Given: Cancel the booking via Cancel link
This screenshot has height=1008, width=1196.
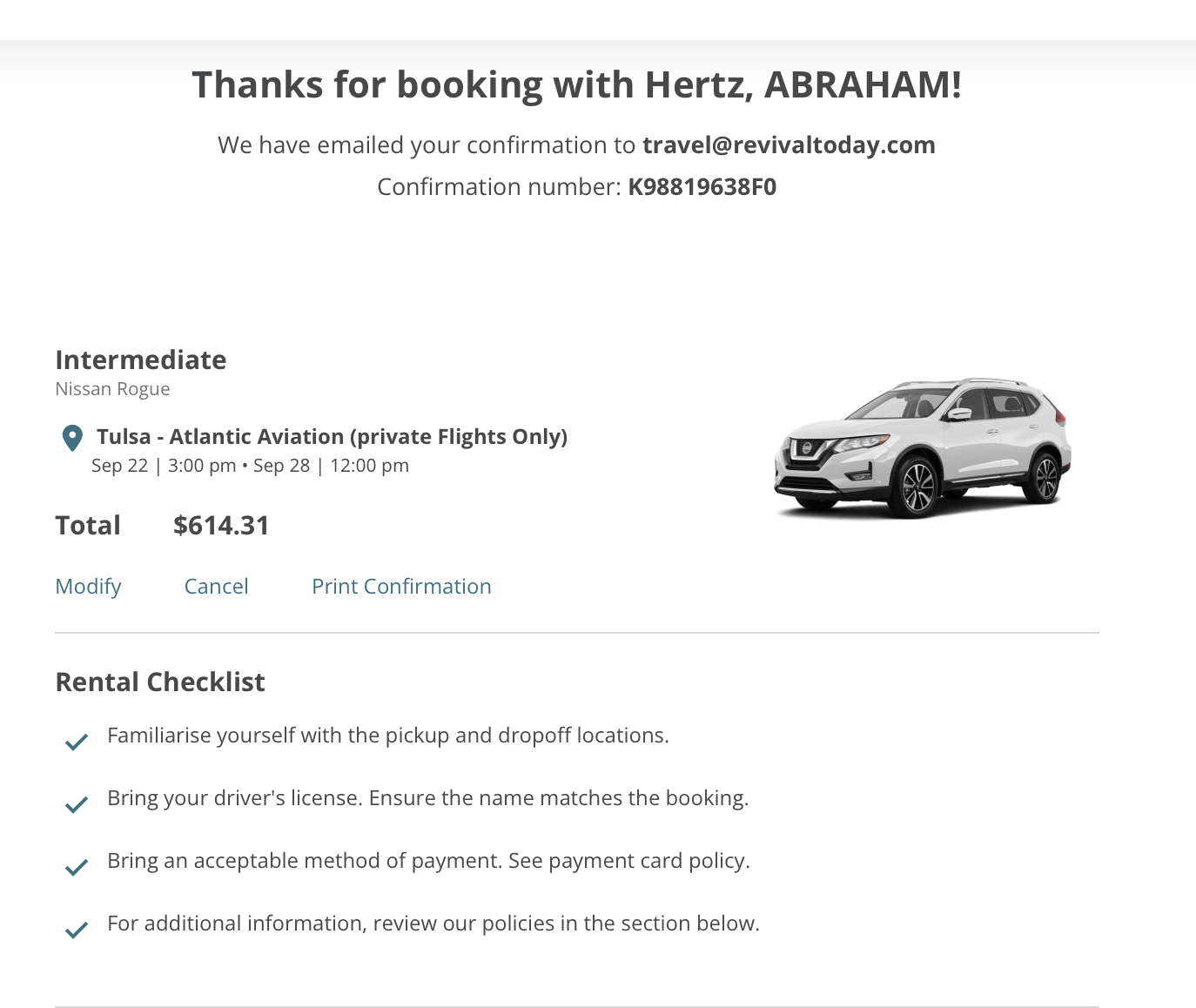Looking at the screenshot, I should pyautogui.click(x=216, y=587).
